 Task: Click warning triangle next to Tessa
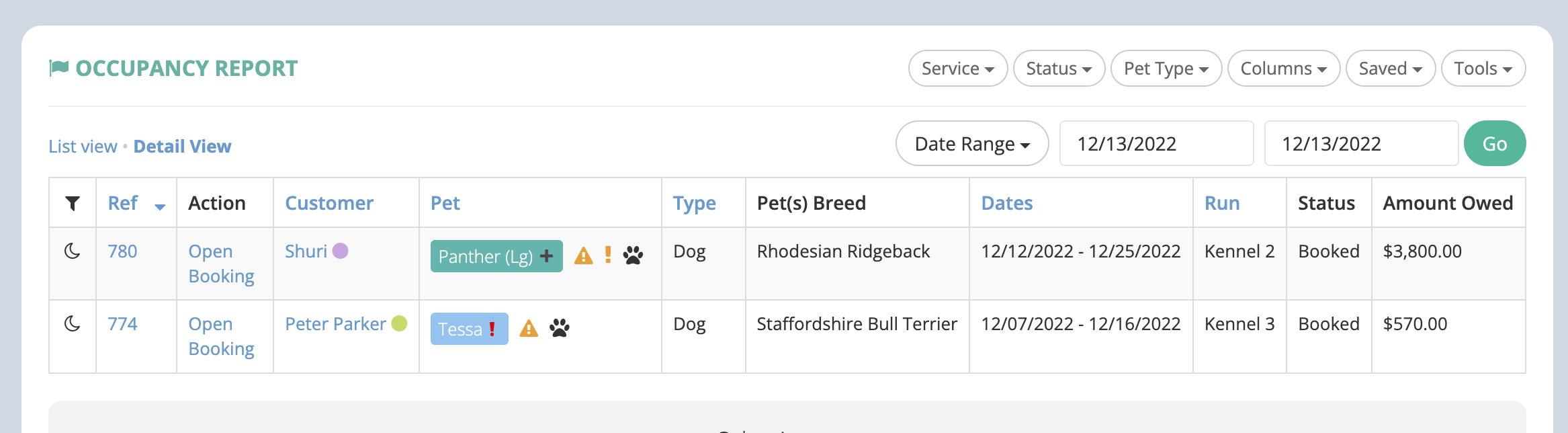pyautogui.click(x=529, y=329)
